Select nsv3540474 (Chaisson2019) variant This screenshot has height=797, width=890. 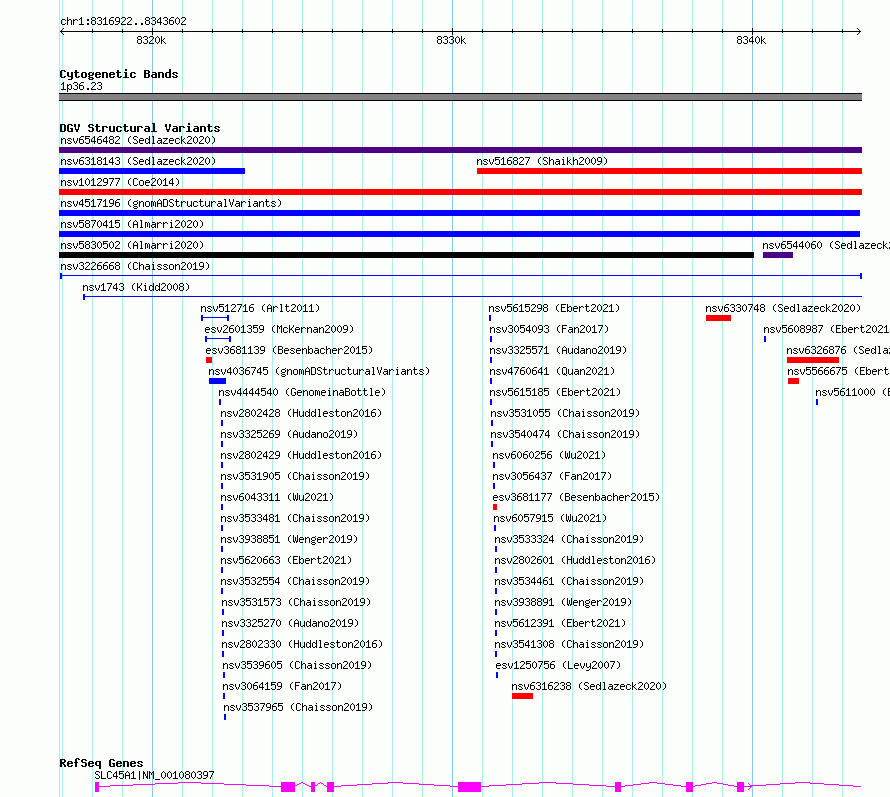(565, 434)
